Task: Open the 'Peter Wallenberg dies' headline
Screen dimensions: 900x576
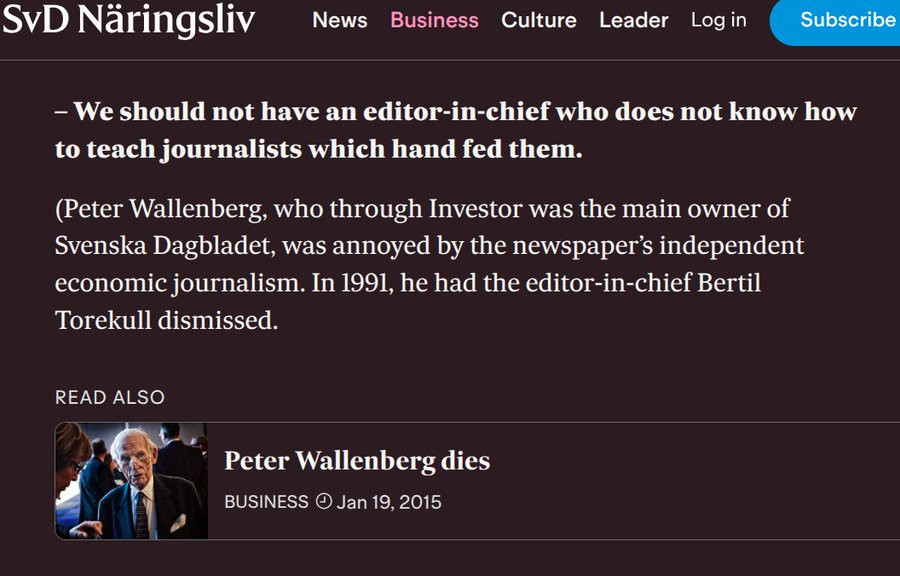Action: 357,461
